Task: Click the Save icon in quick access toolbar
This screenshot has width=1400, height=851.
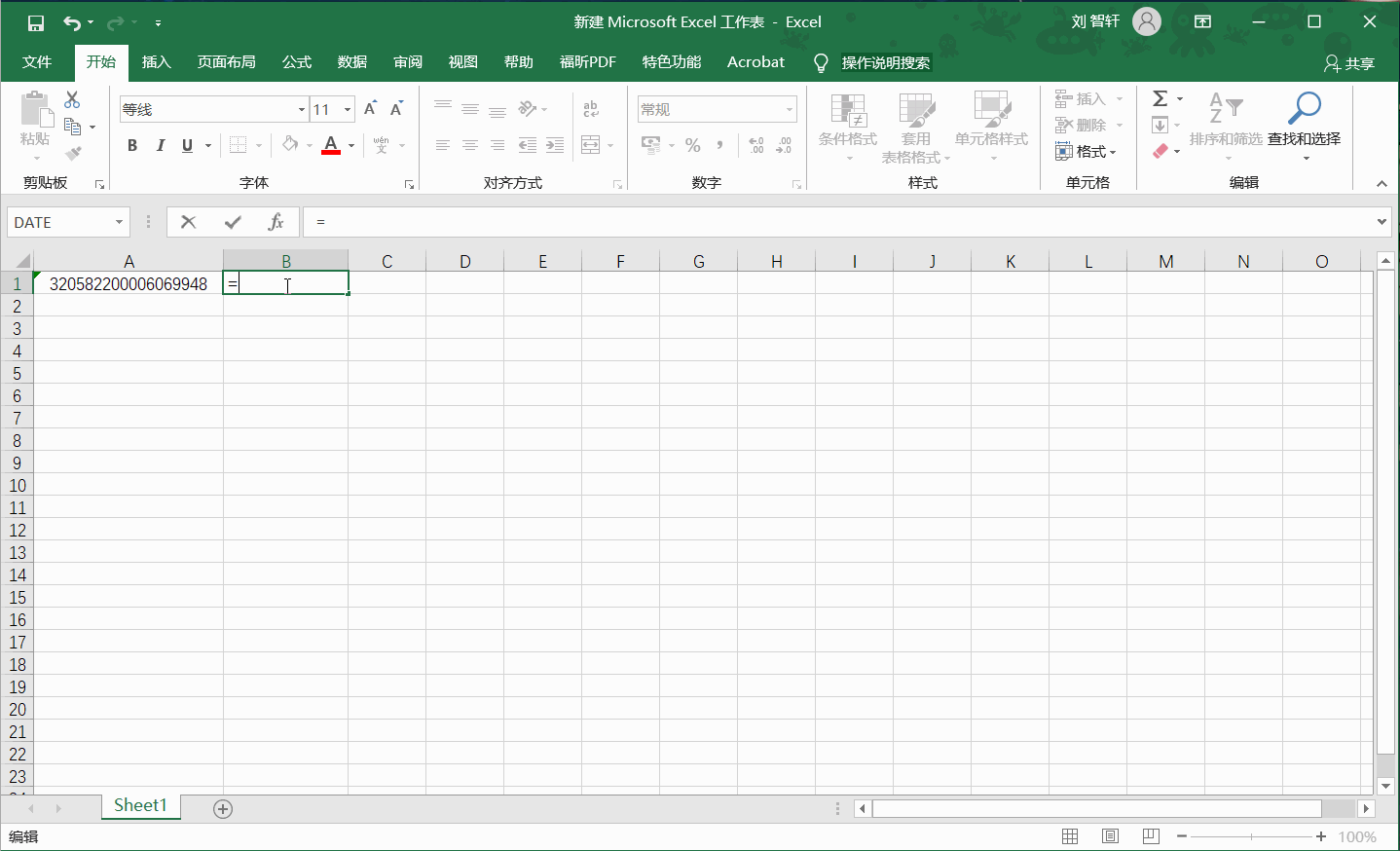Action: [x=36, y=22]
